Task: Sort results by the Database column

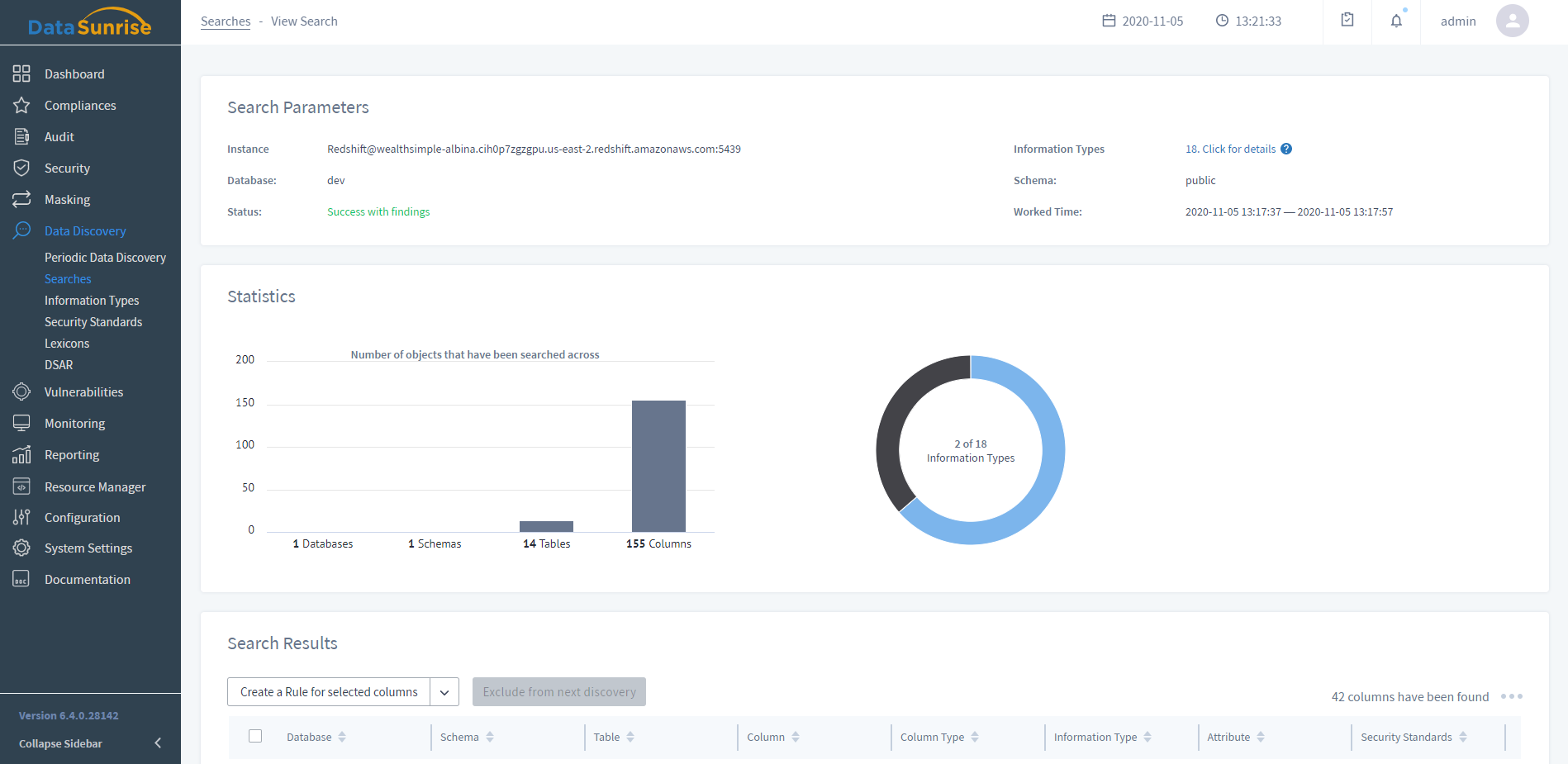Action: coord(316,737)
